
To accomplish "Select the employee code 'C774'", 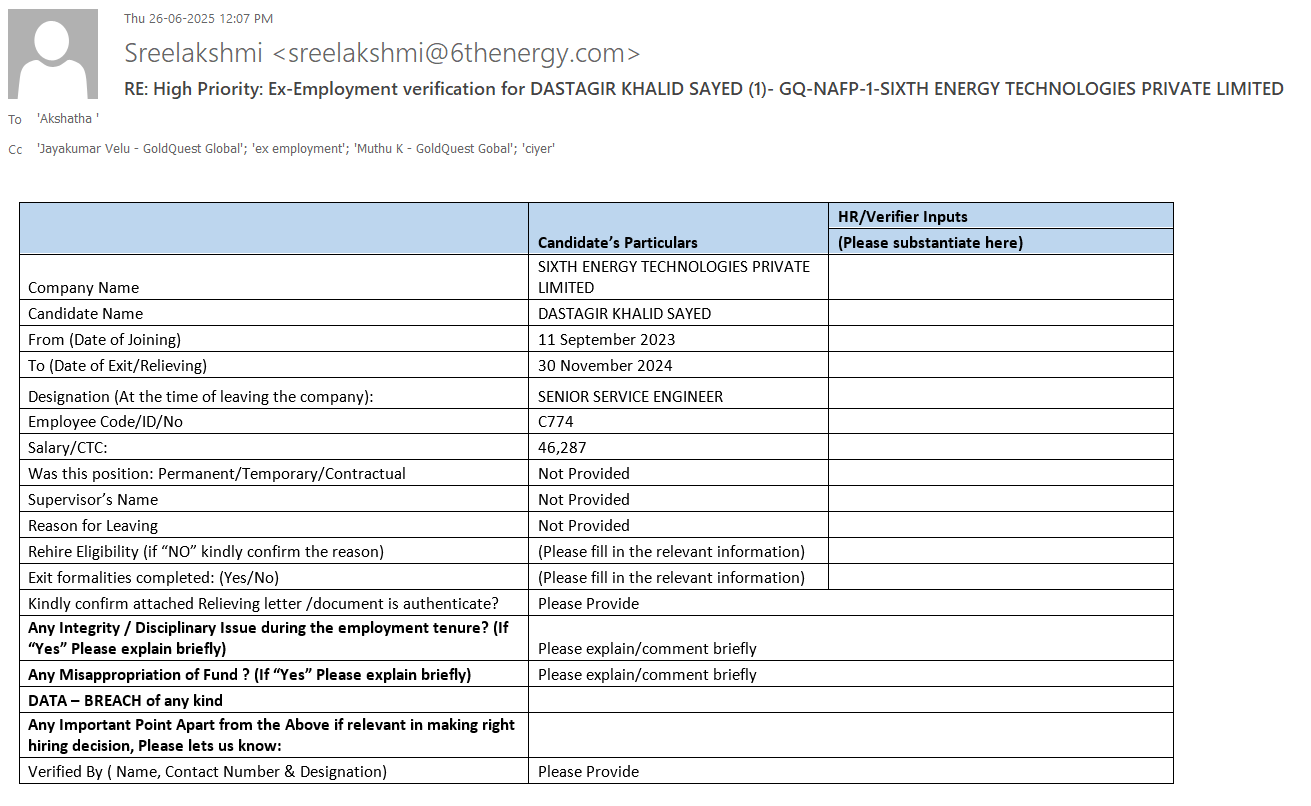I will [x=556, y=422].
